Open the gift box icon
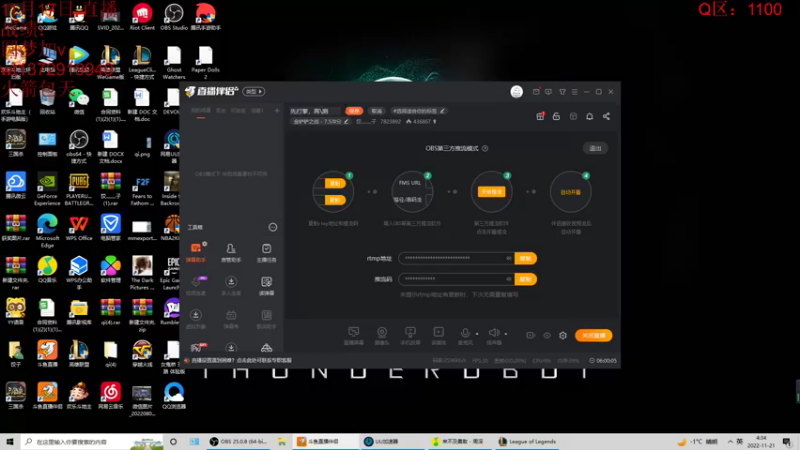 [540, 116]
